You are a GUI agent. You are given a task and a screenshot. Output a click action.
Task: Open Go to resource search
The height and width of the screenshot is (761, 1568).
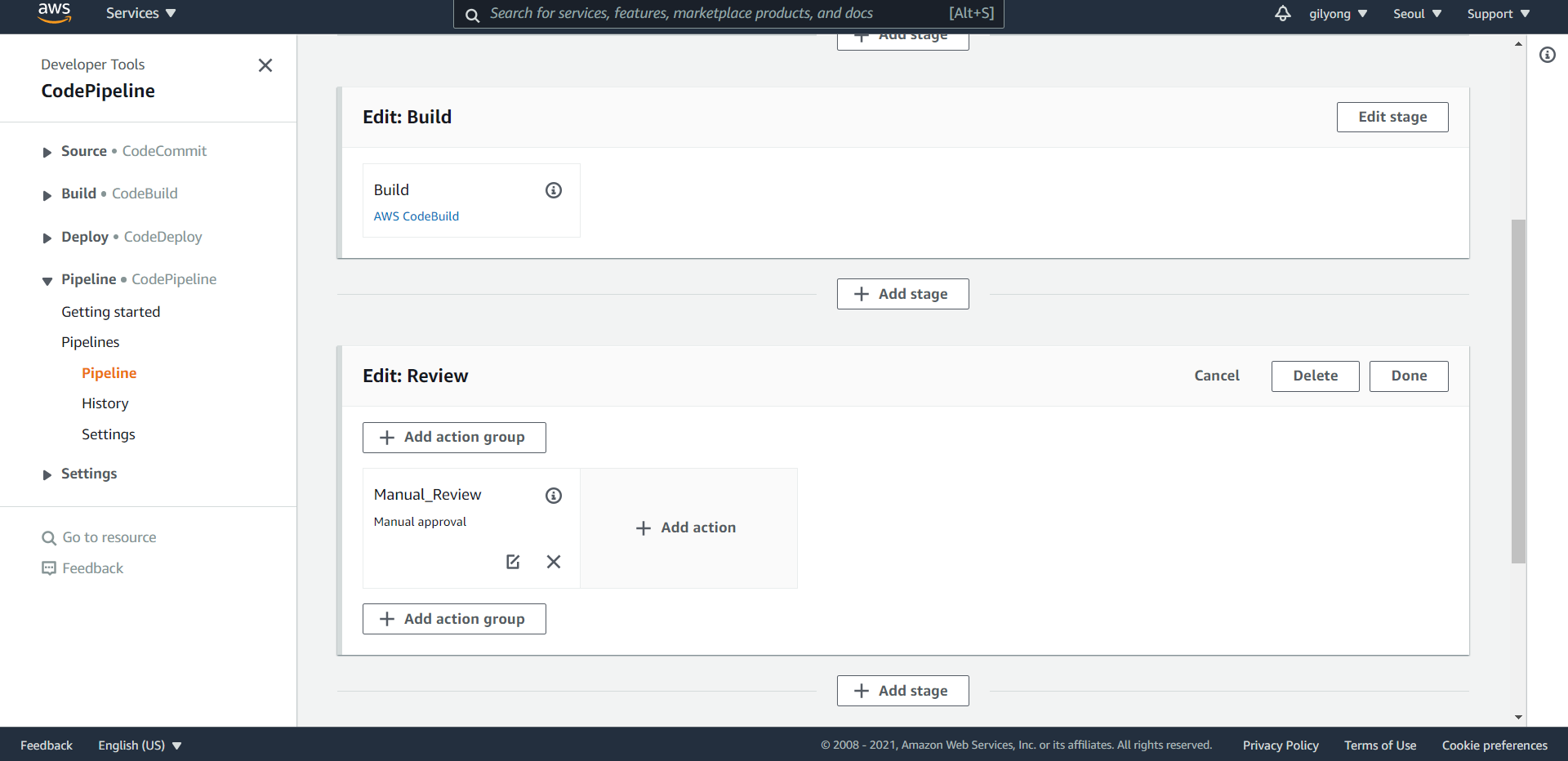click(x=99, y=537)
